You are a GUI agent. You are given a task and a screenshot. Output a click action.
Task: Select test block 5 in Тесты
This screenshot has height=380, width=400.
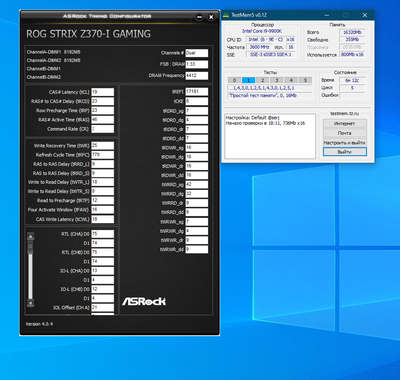(305, 80)
